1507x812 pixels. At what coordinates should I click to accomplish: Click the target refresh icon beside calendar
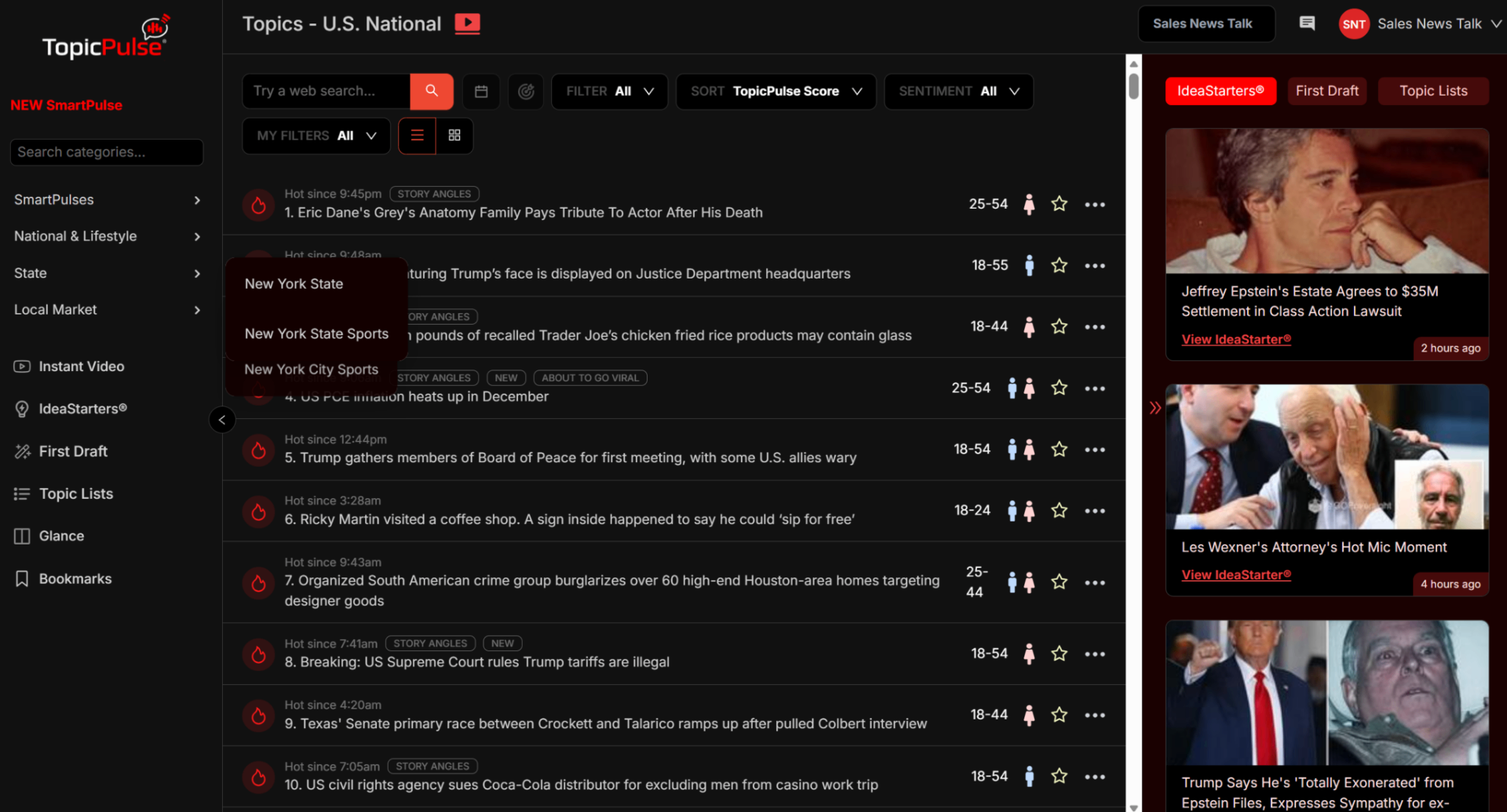526,91
